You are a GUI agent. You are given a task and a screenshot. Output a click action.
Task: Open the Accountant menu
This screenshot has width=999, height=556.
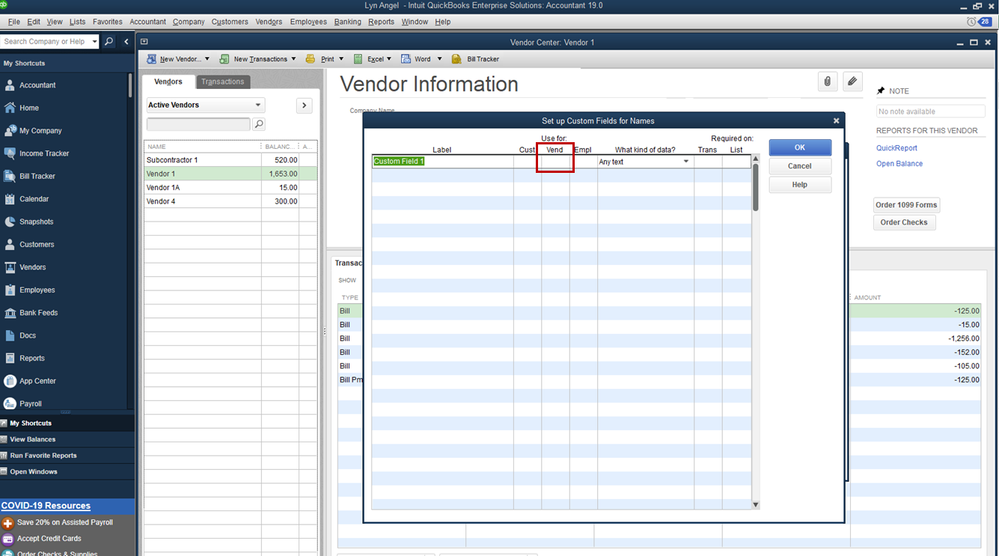[148, 22]
